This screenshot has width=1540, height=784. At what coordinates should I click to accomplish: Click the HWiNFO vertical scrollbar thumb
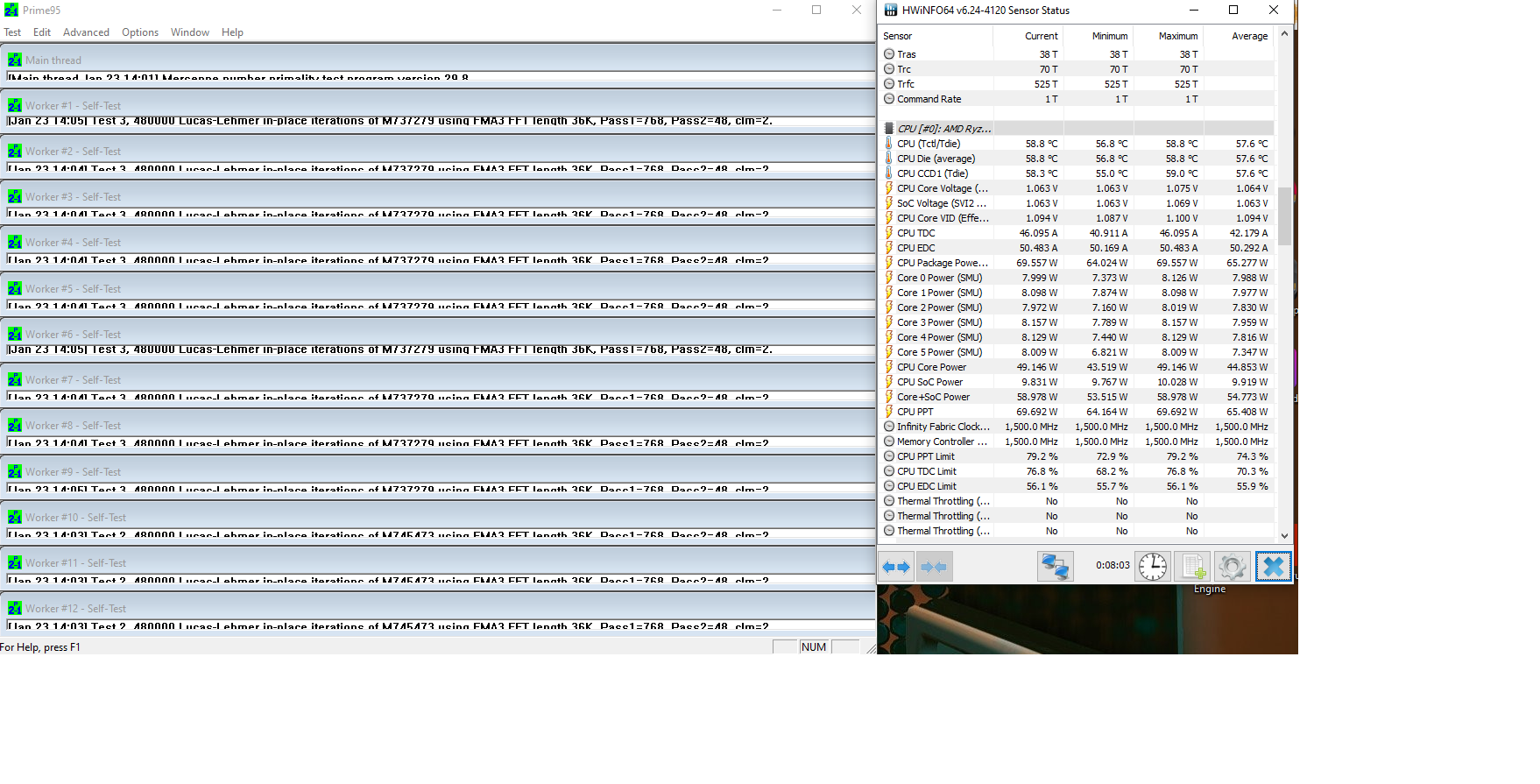tap(1284, 215)
